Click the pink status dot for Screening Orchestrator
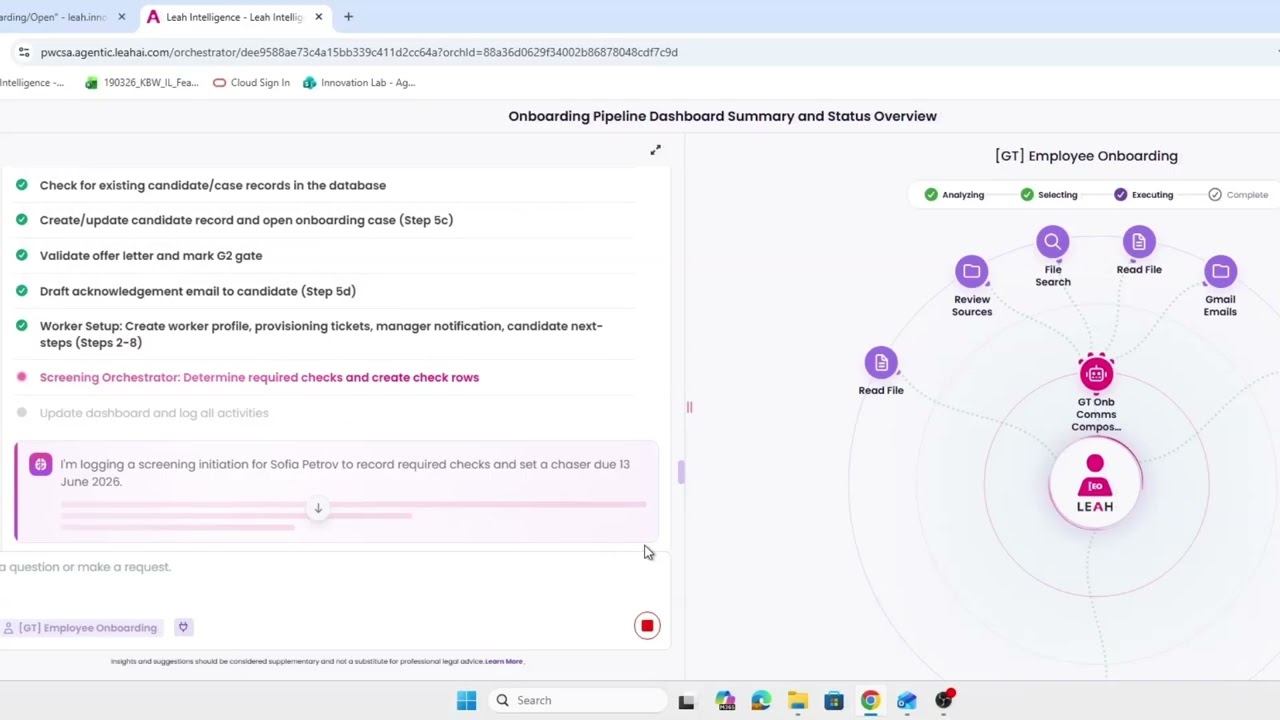This screenshot has width=1280, height=720. pyautogui.click(x=22, y=377)
